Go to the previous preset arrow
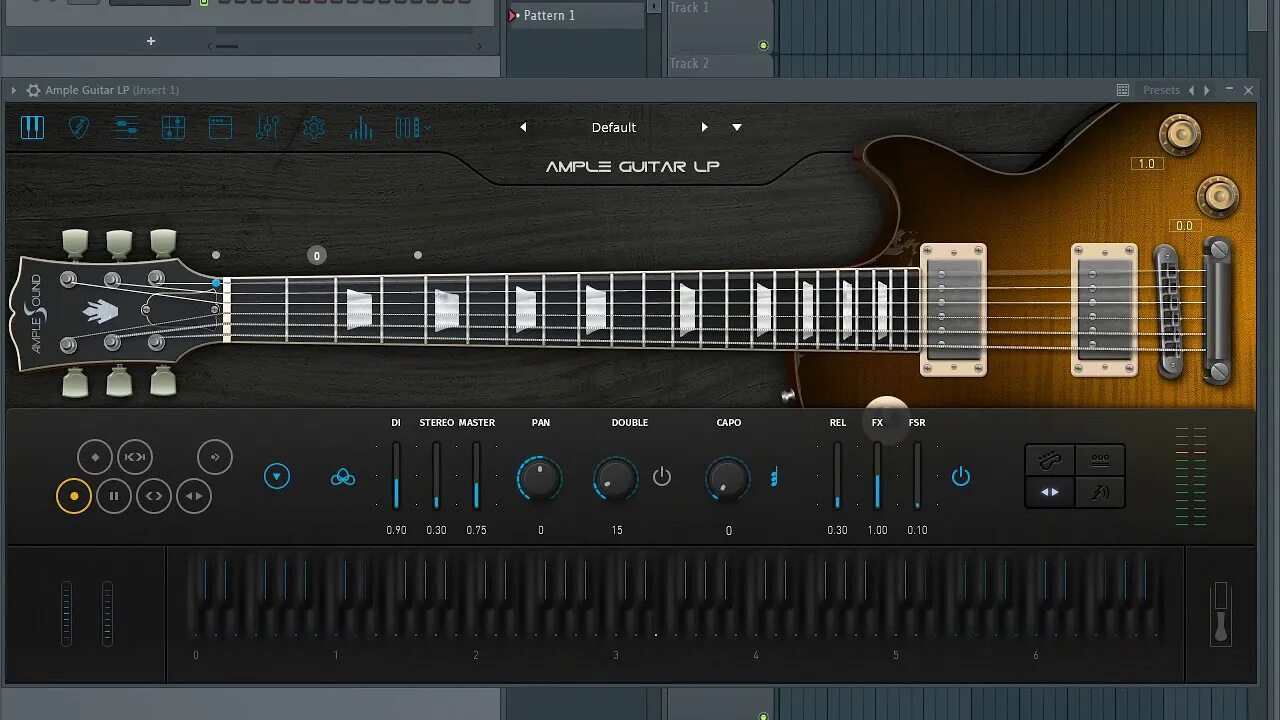The height and width of the screenshot is (720, 1280). click(x=523, y=127)
